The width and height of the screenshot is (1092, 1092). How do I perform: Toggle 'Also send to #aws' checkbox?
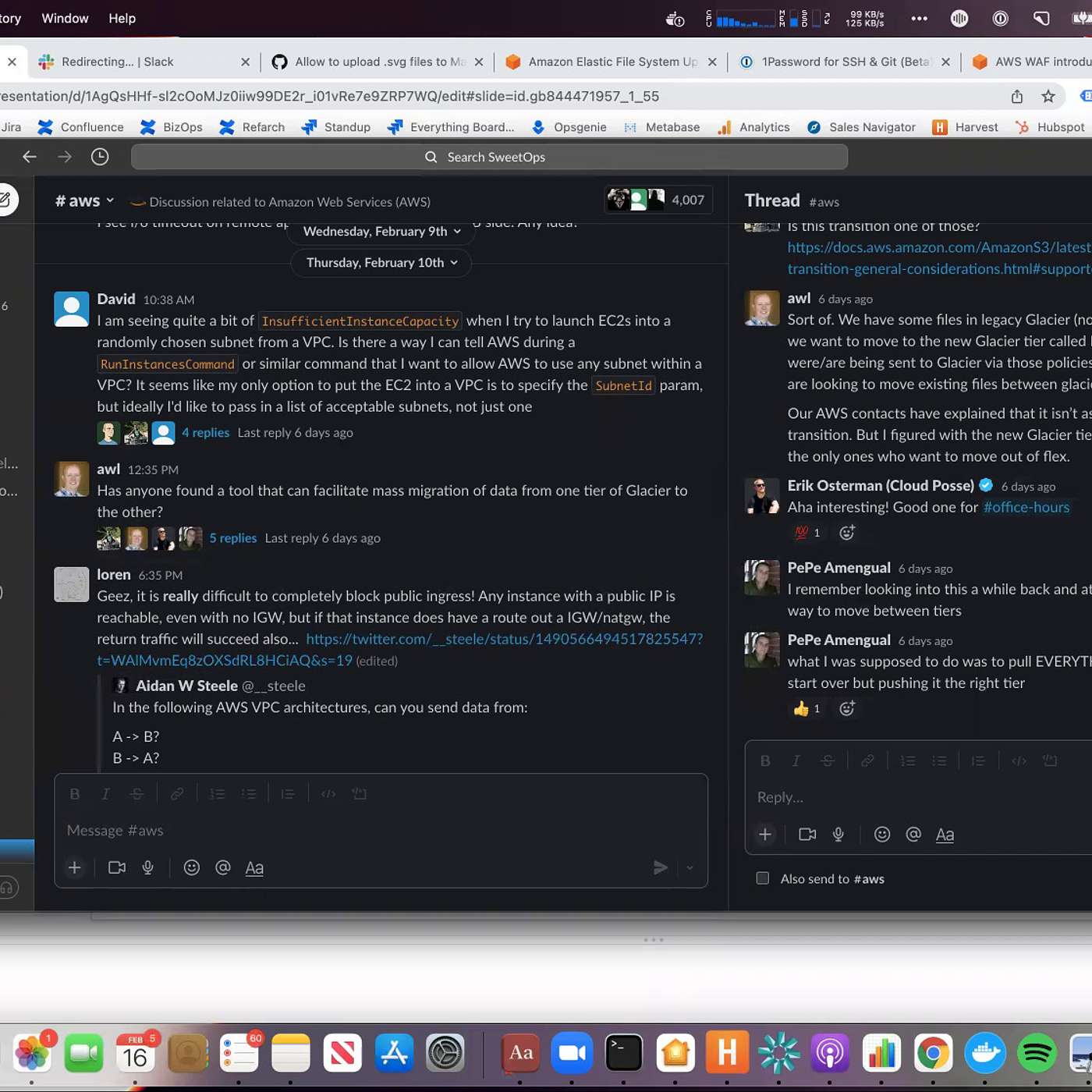[x=763, y=878]
